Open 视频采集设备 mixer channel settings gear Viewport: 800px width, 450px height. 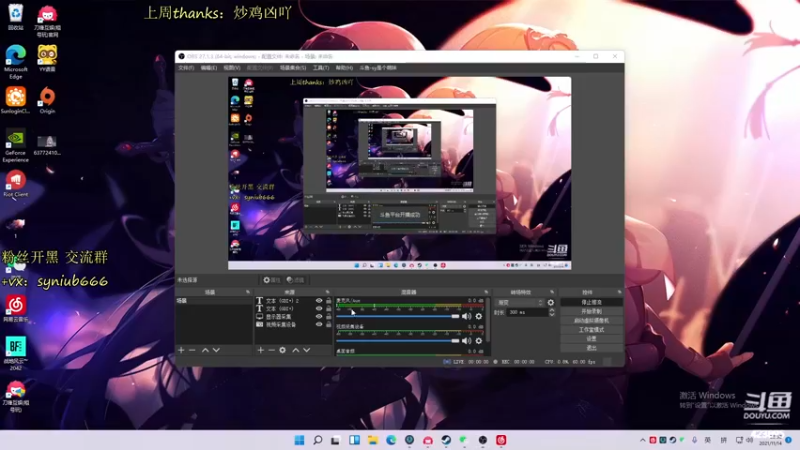[x=479, y=340]
